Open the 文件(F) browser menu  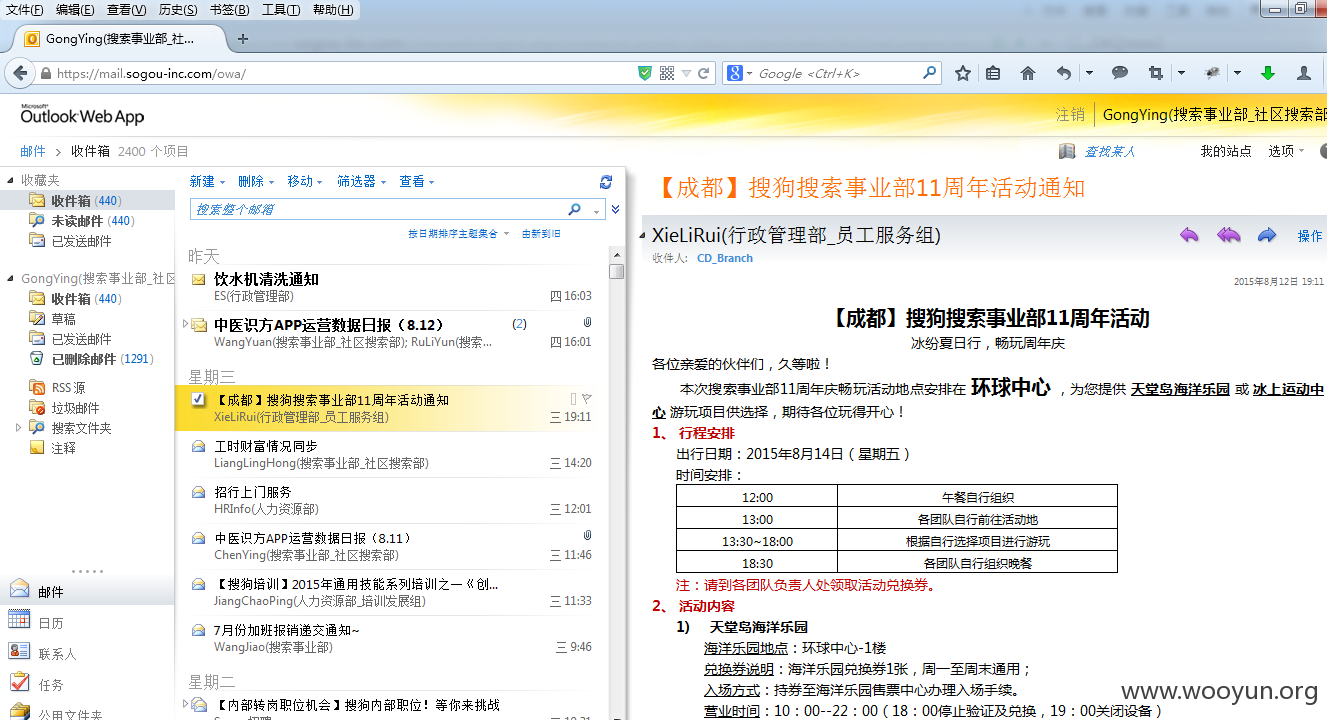(x=24, y=10)
